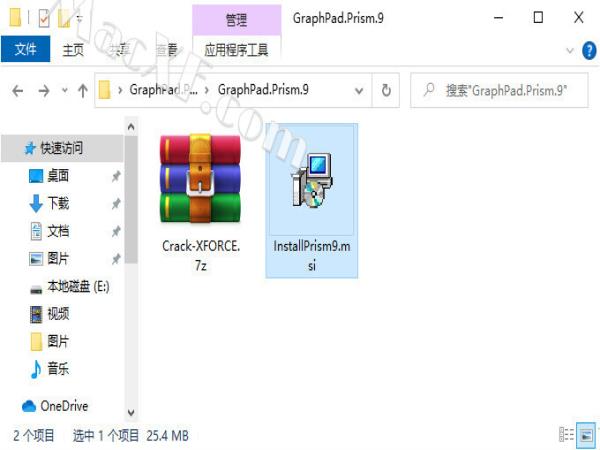The image size is (600, 450).
Task: Switch to details view in status bar
Action: point(566,435)
